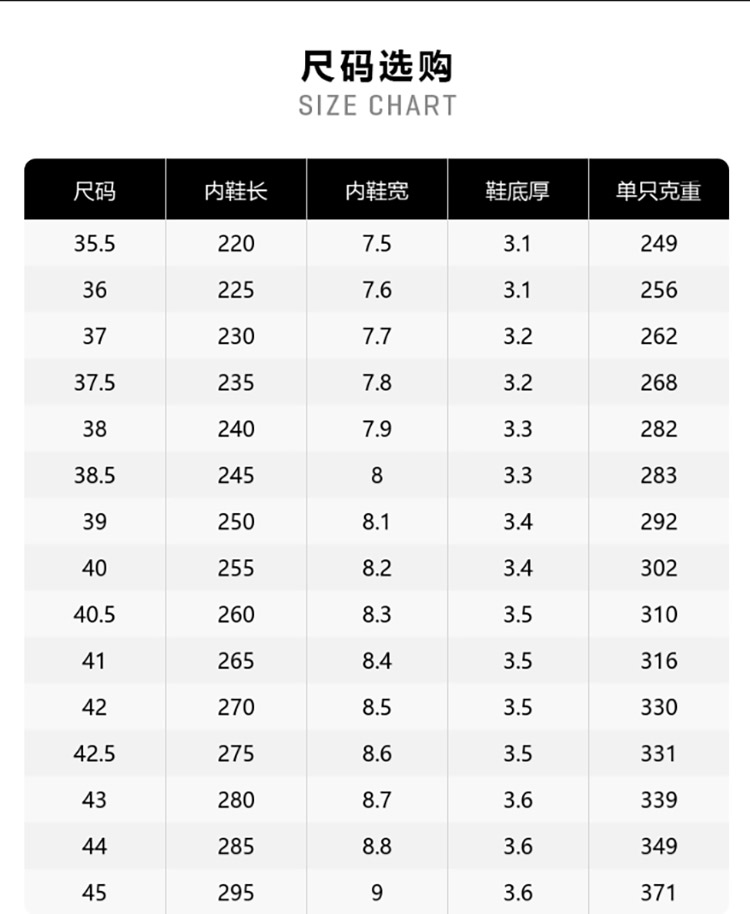The image size is (750, 914).
Task: Select the size 42.5 cell
Action: tap(94, 754)
